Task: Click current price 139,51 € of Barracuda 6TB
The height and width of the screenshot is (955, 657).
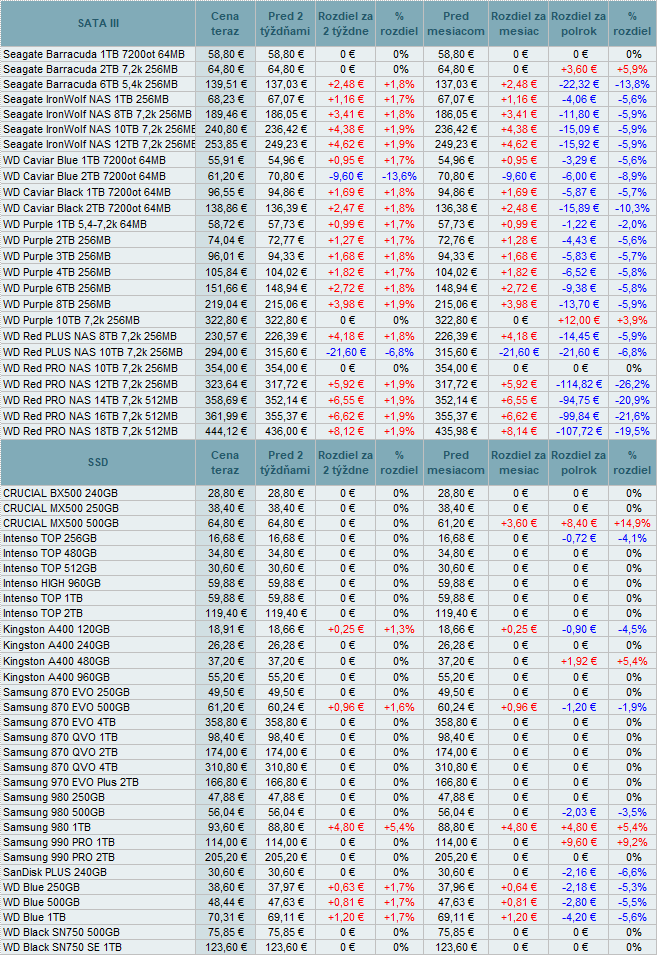Action: (x=225, y=84)
